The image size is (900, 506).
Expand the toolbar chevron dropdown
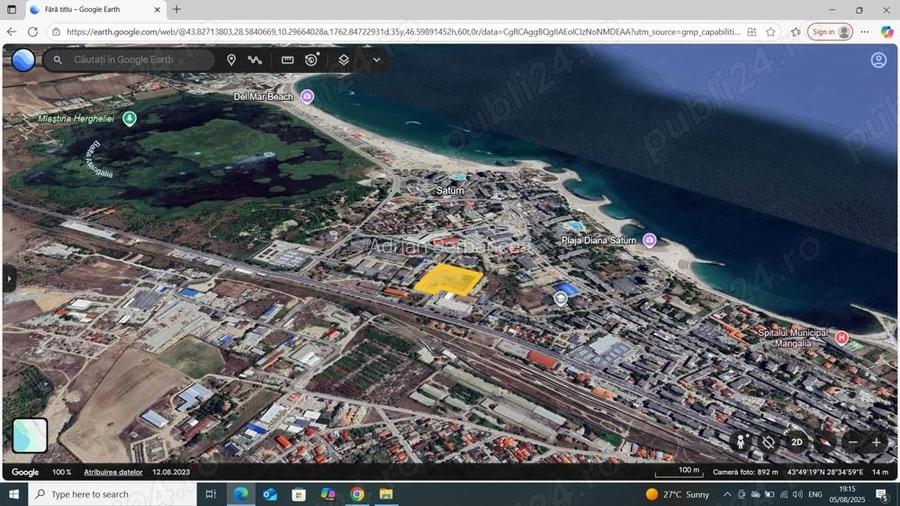click(376, 60)
